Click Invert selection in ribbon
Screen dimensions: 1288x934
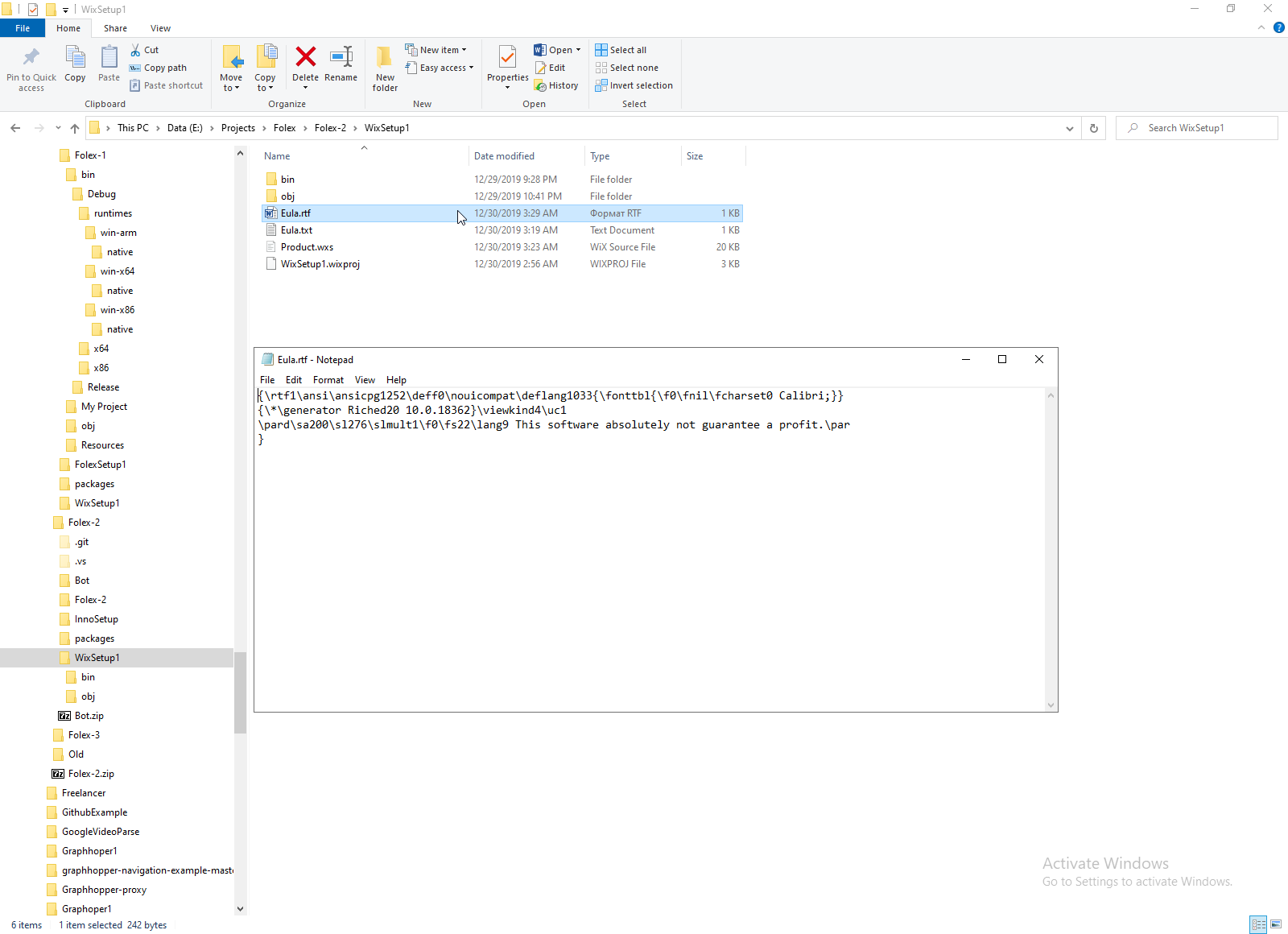pyautogui.click(x=634, y=85)
